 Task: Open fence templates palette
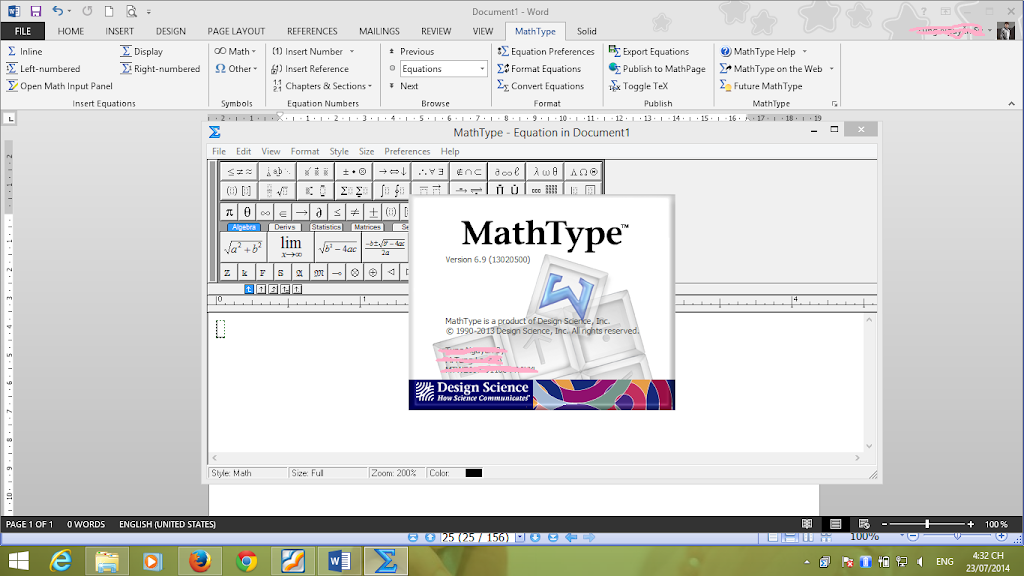(239, 191)
